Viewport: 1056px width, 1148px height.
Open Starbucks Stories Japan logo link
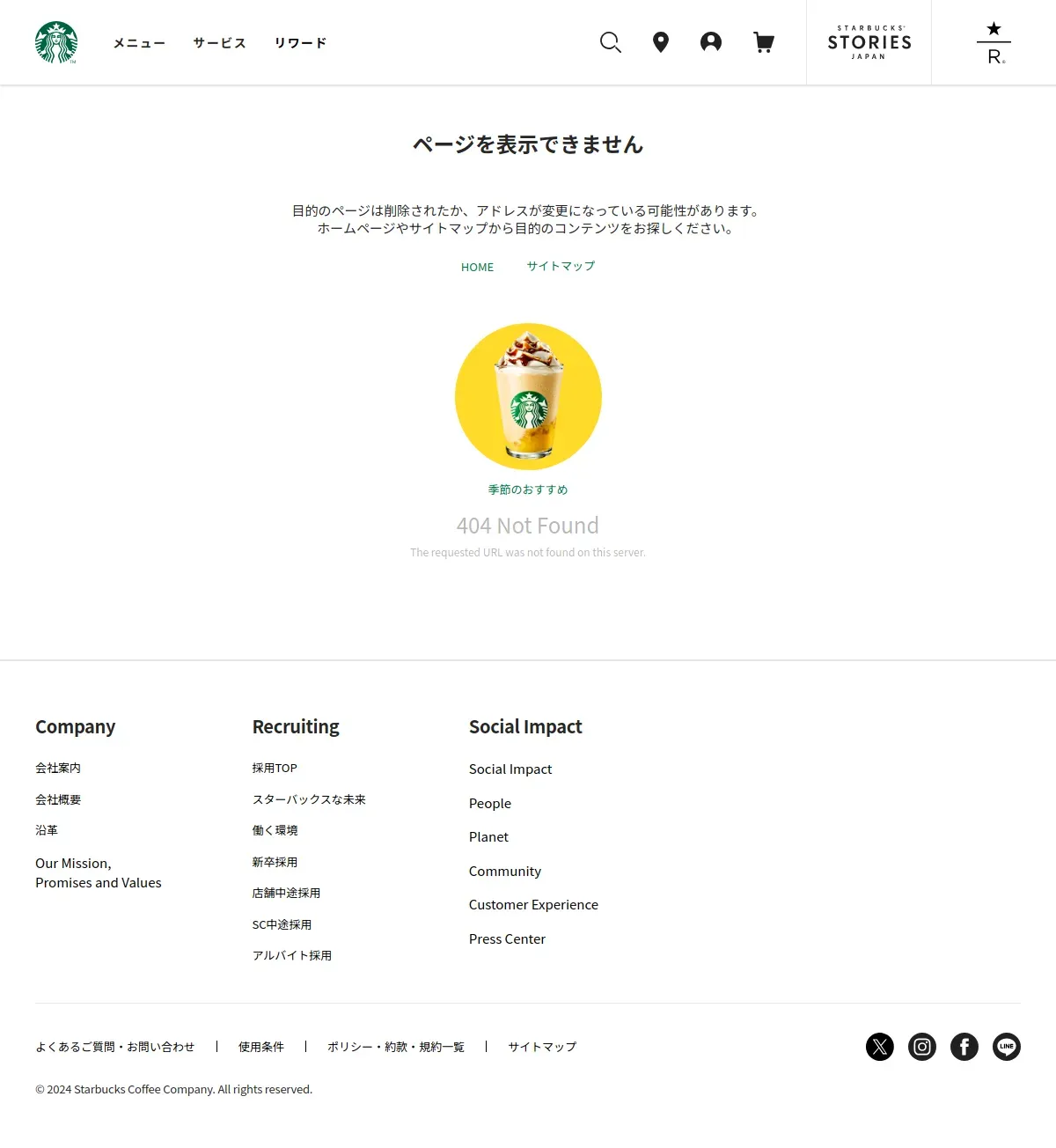click(x=869, y=42)
